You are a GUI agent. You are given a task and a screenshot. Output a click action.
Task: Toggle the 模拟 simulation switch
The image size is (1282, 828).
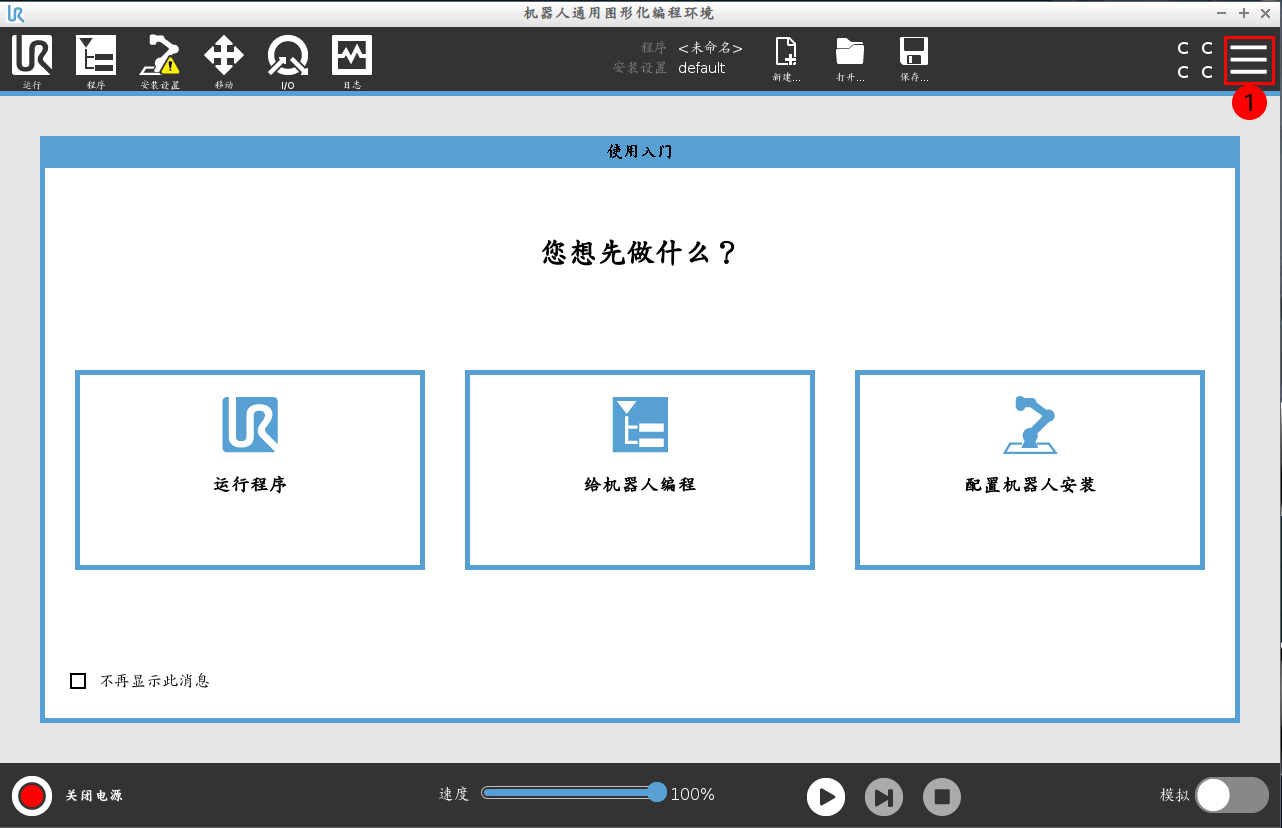click(1231, 796)
